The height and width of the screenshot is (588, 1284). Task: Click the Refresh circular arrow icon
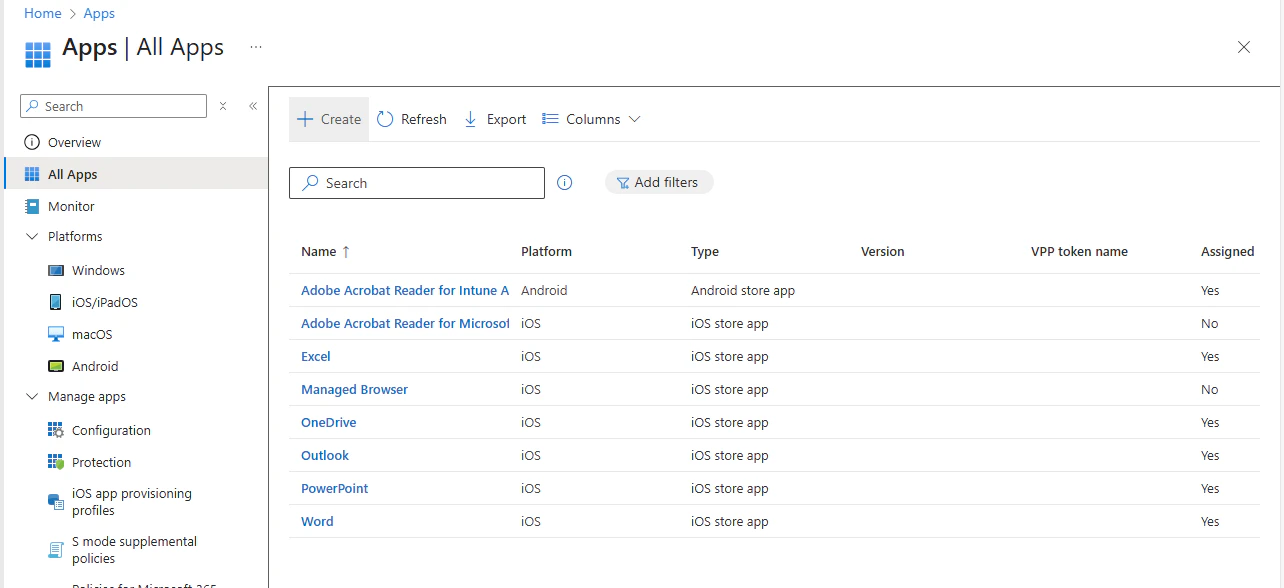point(385,119)
